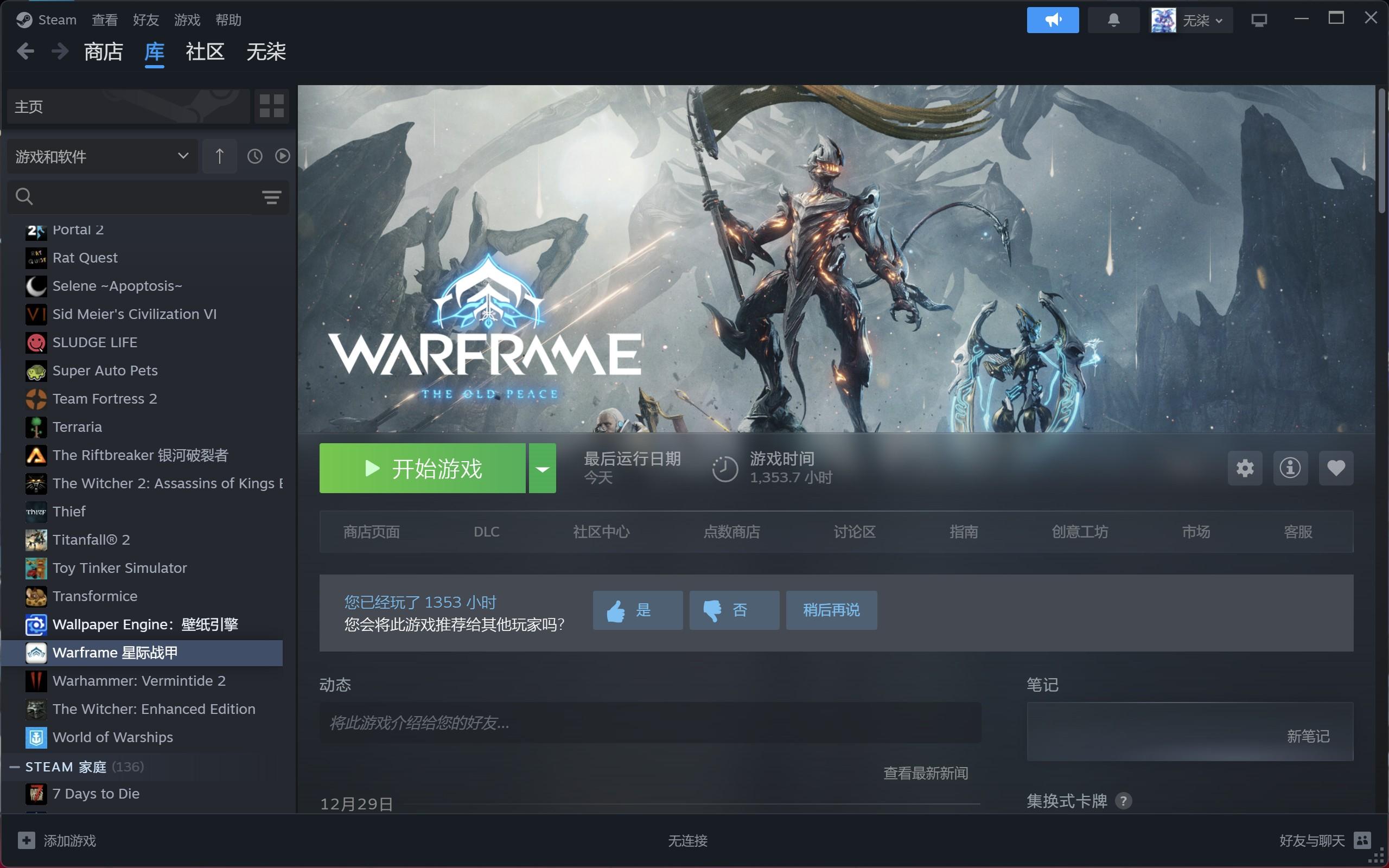Switch library to grid view icon

[x=271, y=106]
